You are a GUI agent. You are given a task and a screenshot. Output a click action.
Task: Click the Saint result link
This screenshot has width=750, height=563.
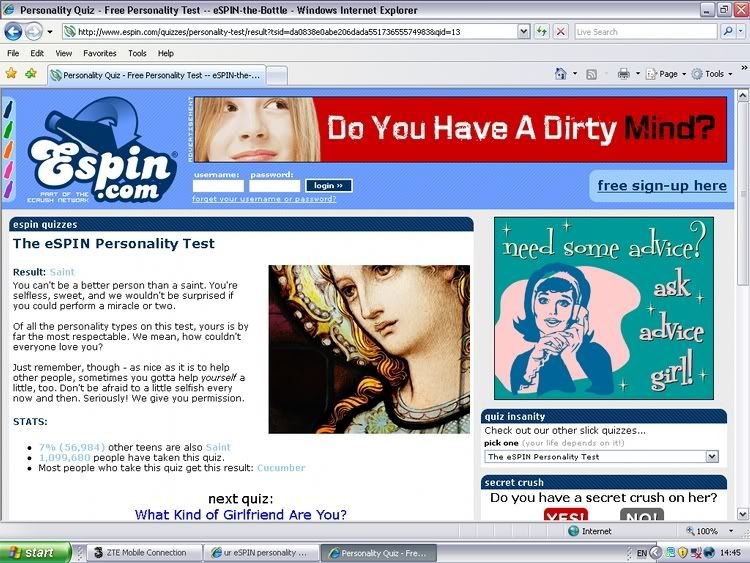62,272
